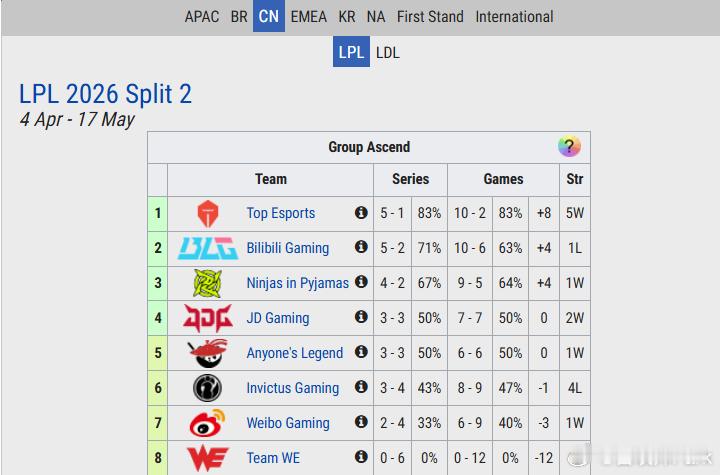The image size is (720, 475).
Task: Go to Weibo Gaming team page
Action: point(288,423)
